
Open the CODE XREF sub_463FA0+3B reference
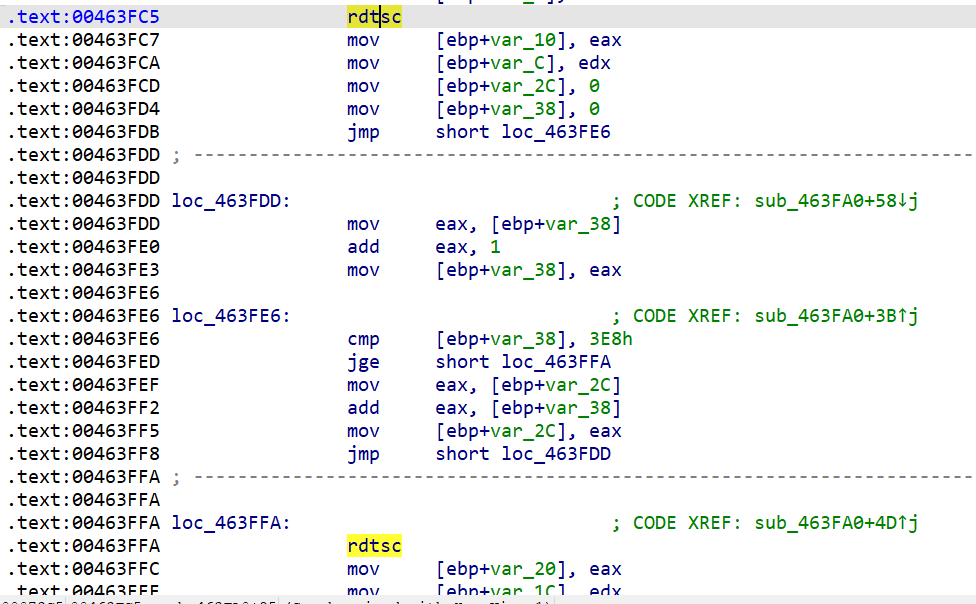coord(835,316)
